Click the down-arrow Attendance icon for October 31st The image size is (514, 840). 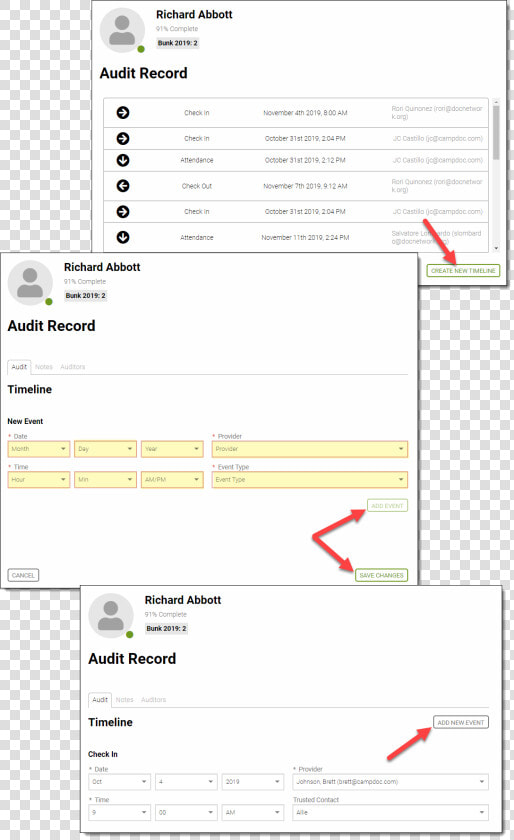pyautogui.click(x=123, y=160)
